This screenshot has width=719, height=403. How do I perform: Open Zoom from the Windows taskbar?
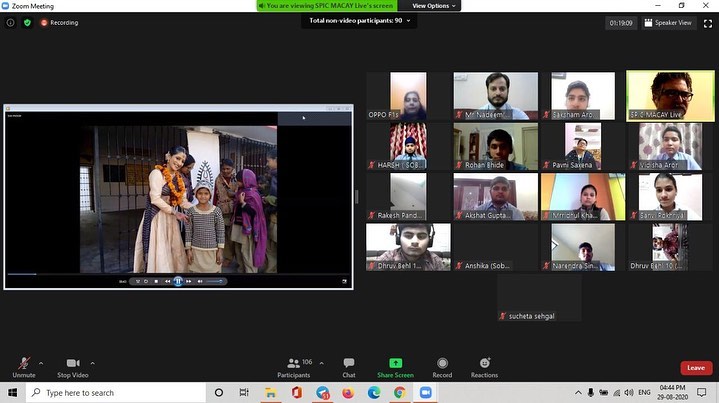[x=424, y=393]
